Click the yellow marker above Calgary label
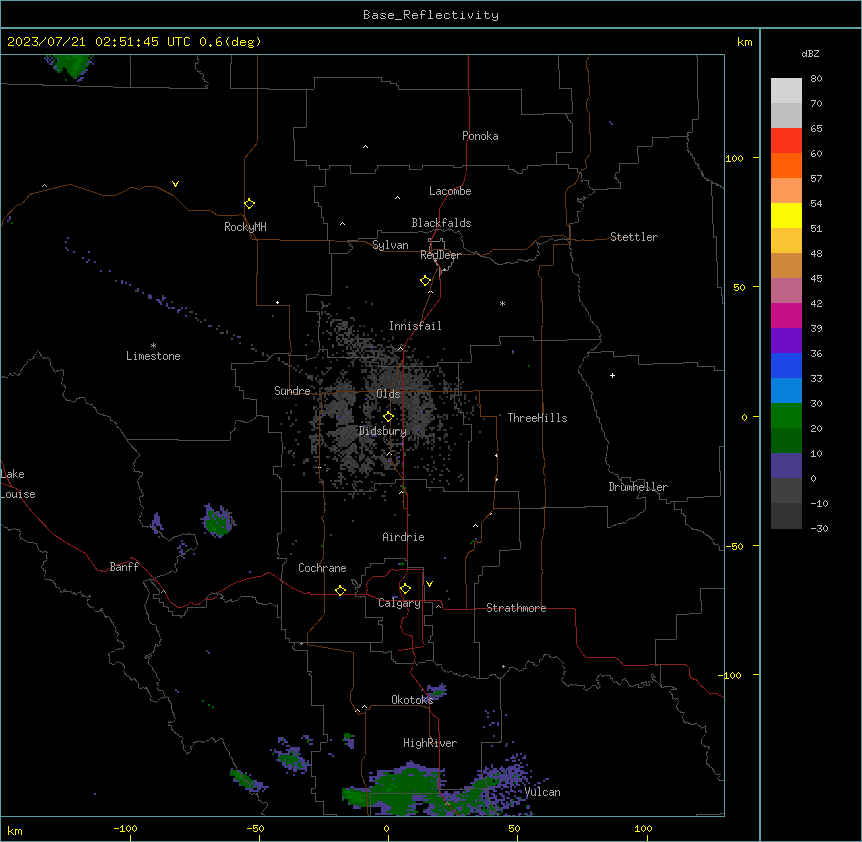862x842 pixels. click(405, 589)
